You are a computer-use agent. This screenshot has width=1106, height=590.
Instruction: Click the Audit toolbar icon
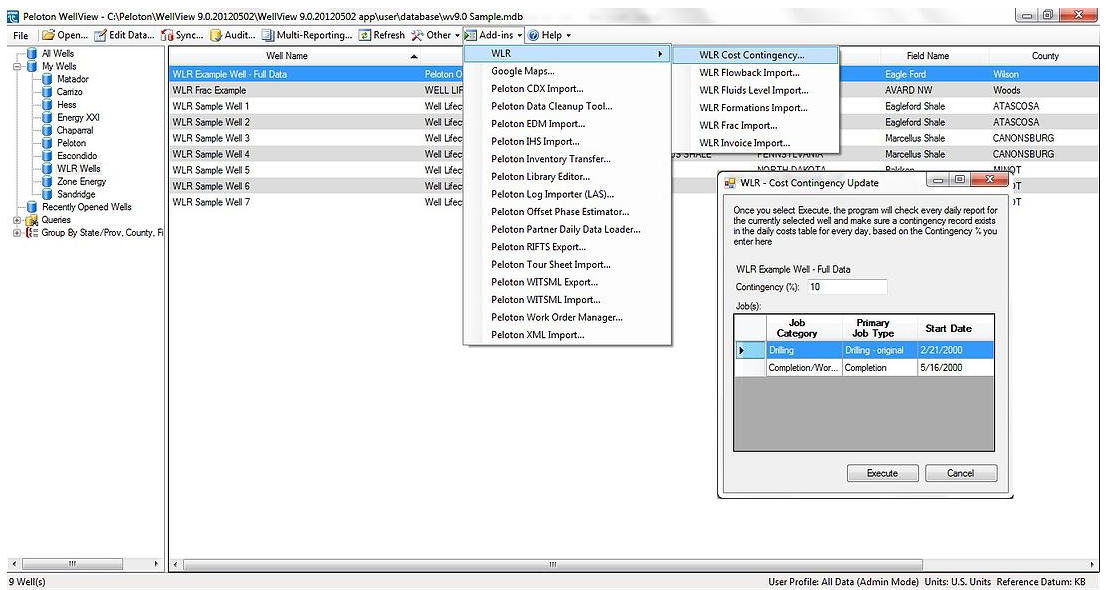216,35
